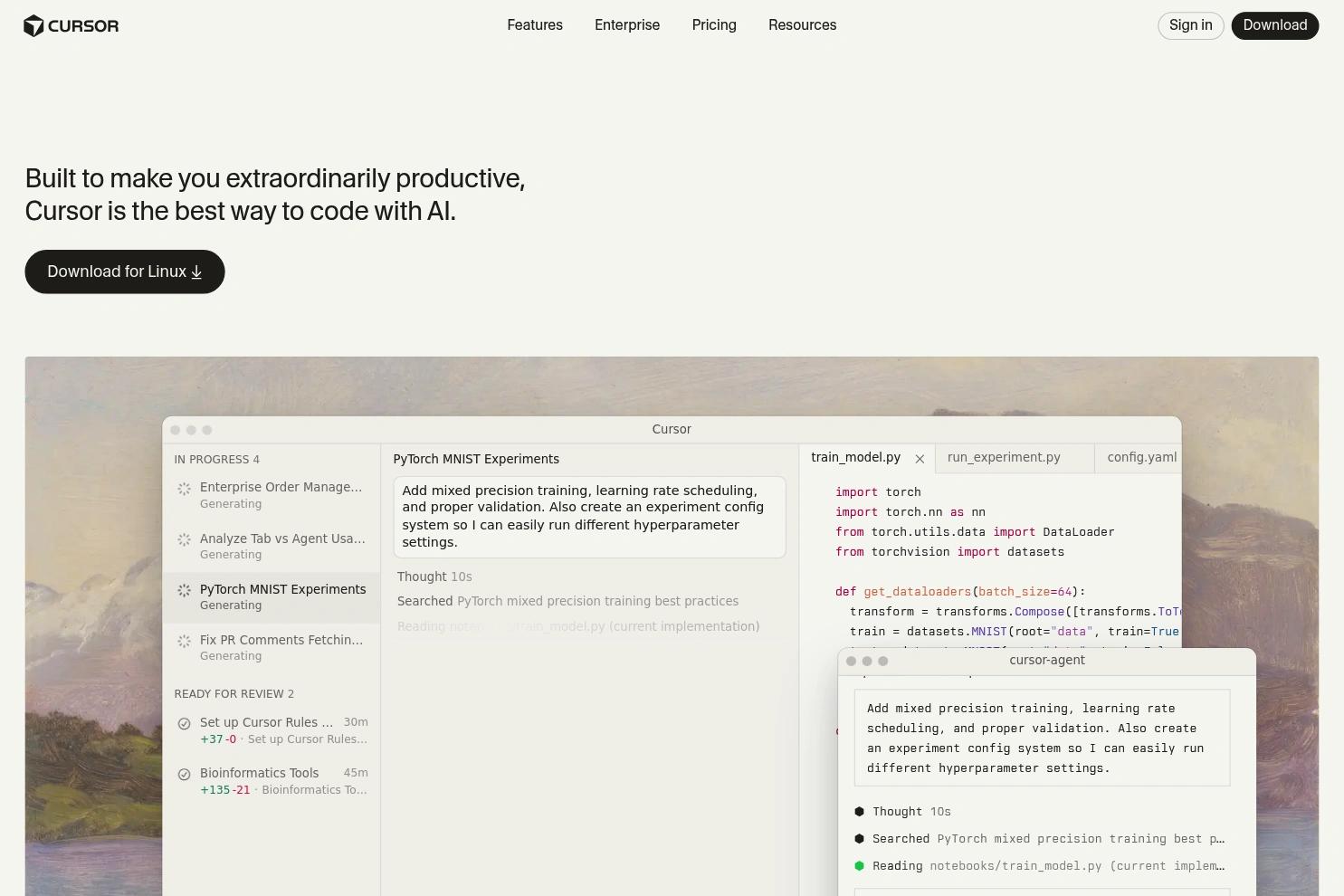Click checkmark icon beside Bioinformatics Tools
1344x896 pixels.
(x=184, y=774)
